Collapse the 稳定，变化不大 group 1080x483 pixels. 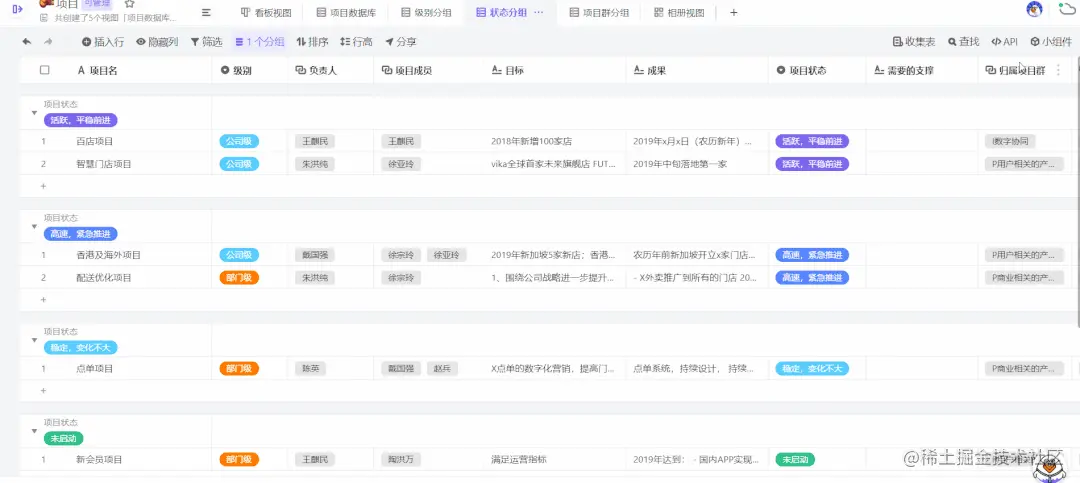(x=34, y=340)
